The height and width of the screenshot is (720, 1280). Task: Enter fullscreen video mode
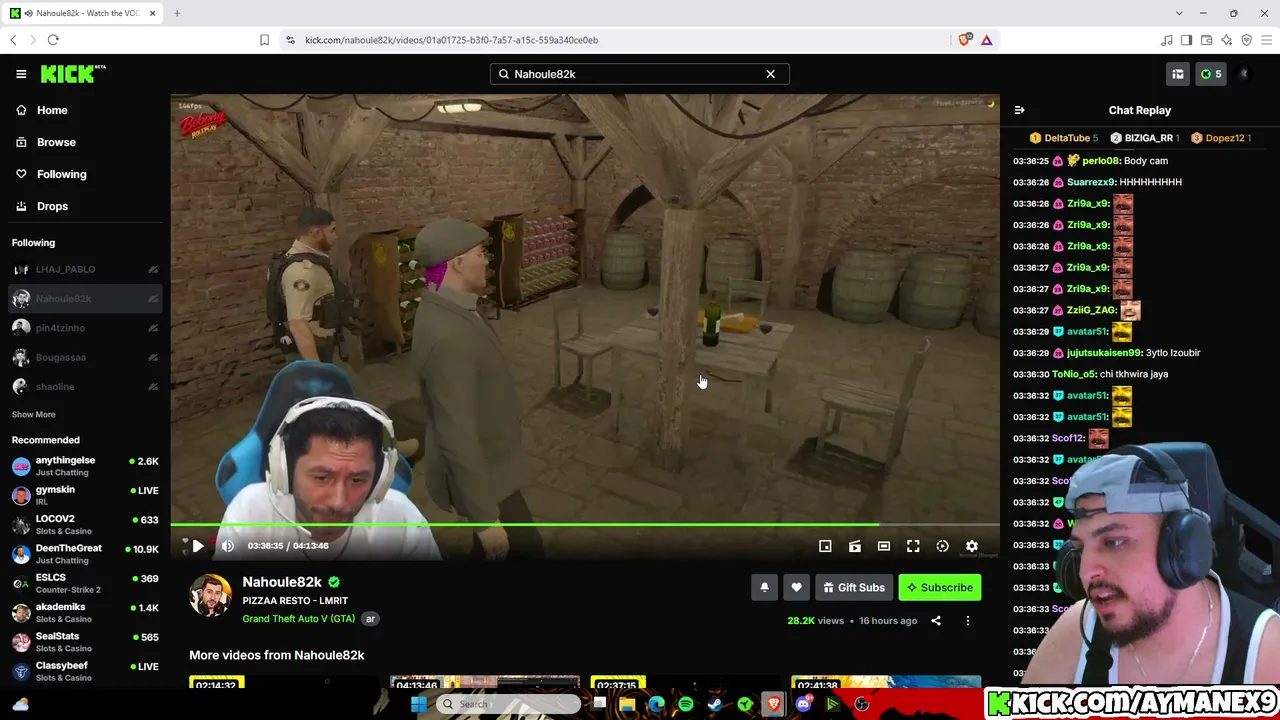(913, 546)
